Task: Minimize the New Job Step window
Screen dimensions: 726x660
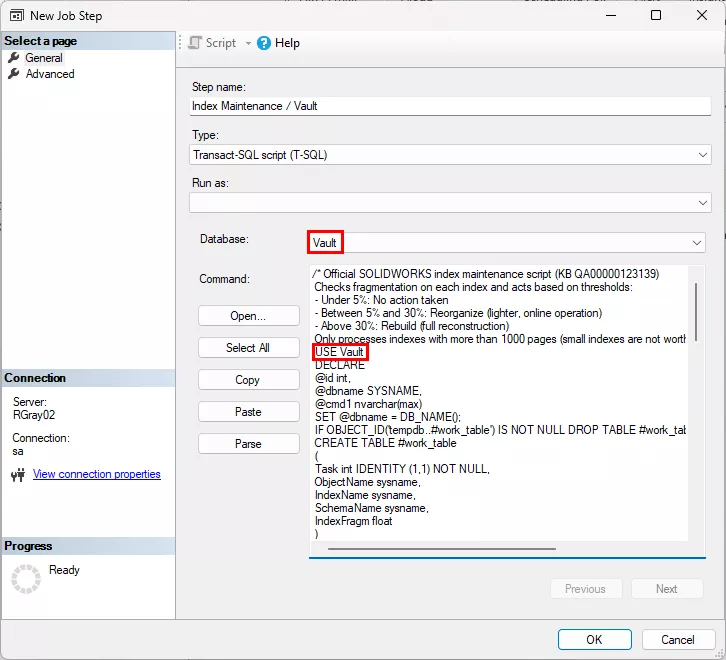Action: (611, 15)
